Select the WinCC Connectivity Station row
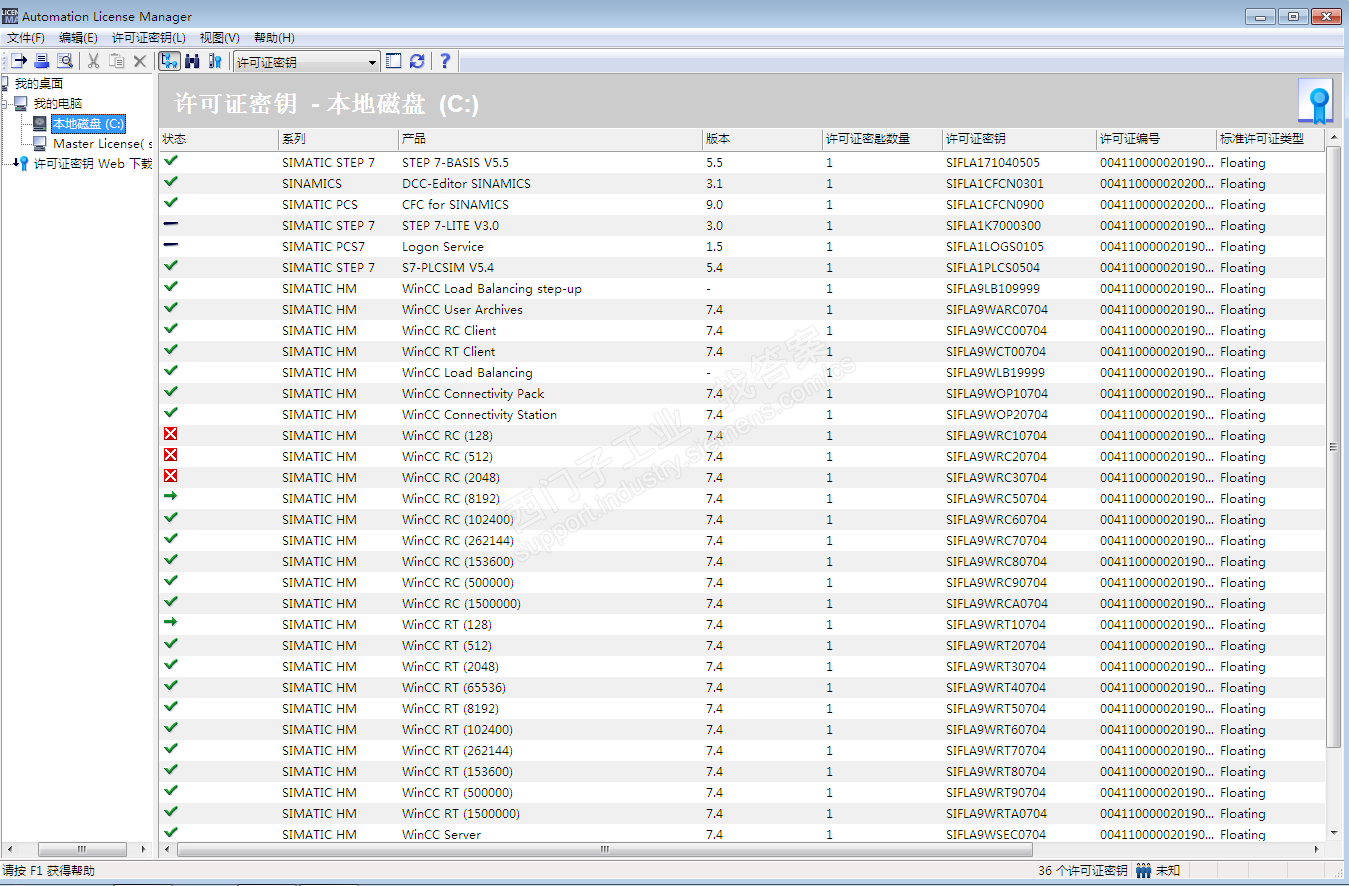 [742, 414]
